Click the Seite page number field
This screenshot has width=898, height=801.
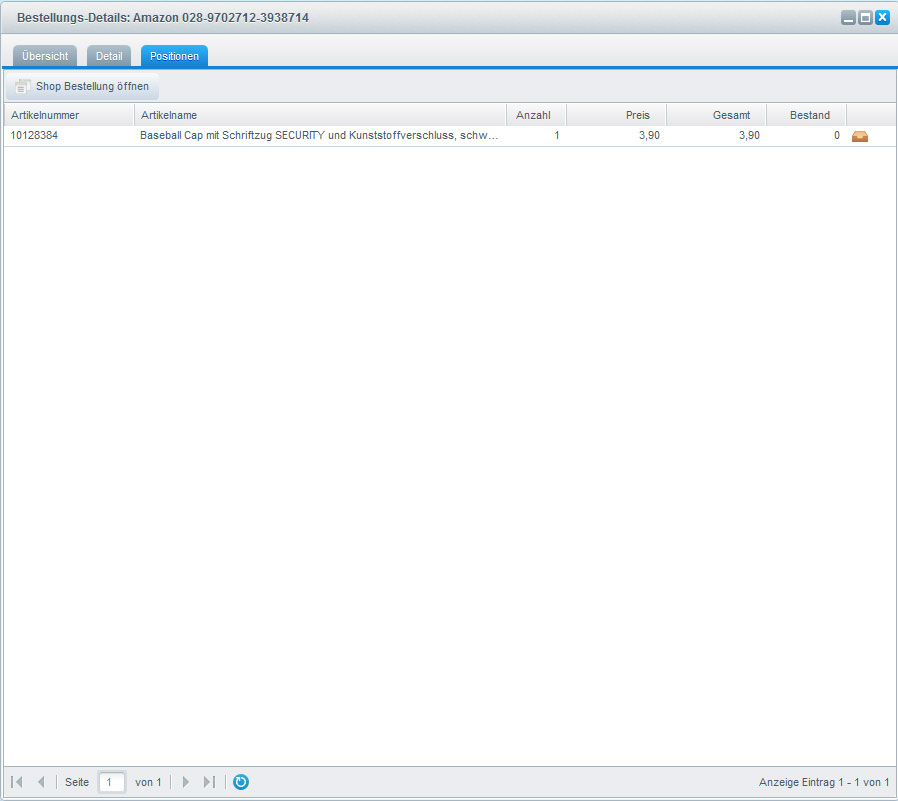[x=112, y=782]
